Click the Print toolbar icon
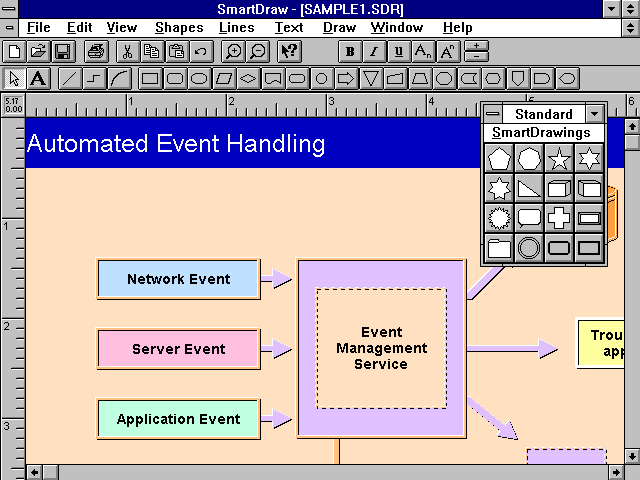The height and width of the screenshot is (480, 640). click(96, 51)
